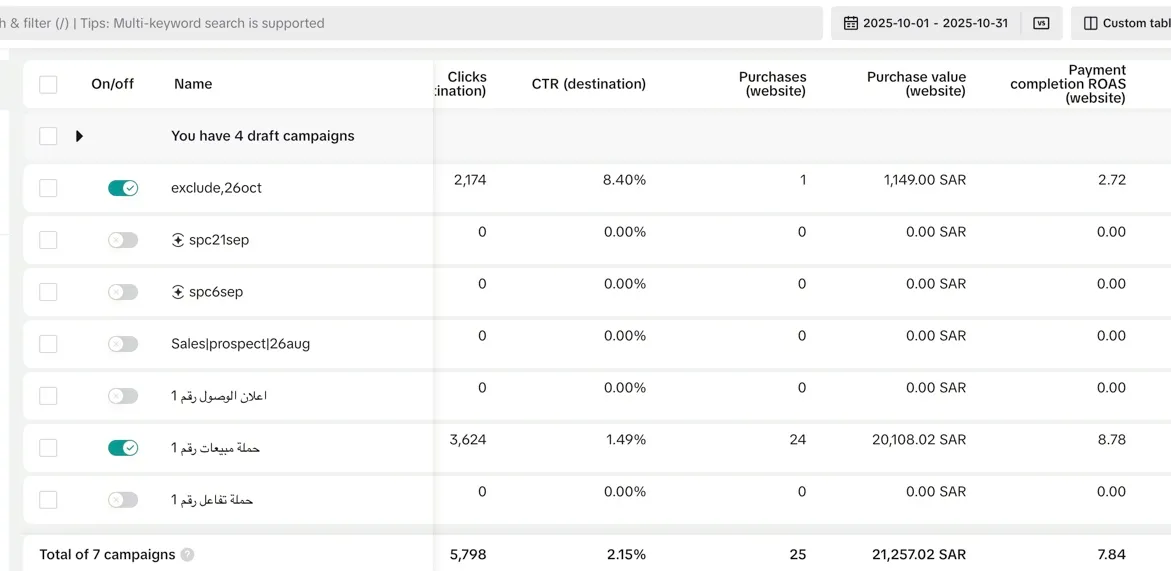1171x571 pixels.
Task: Open the حملة تفاعل رقم 1 campaign
Action: (x=212, y=499)
